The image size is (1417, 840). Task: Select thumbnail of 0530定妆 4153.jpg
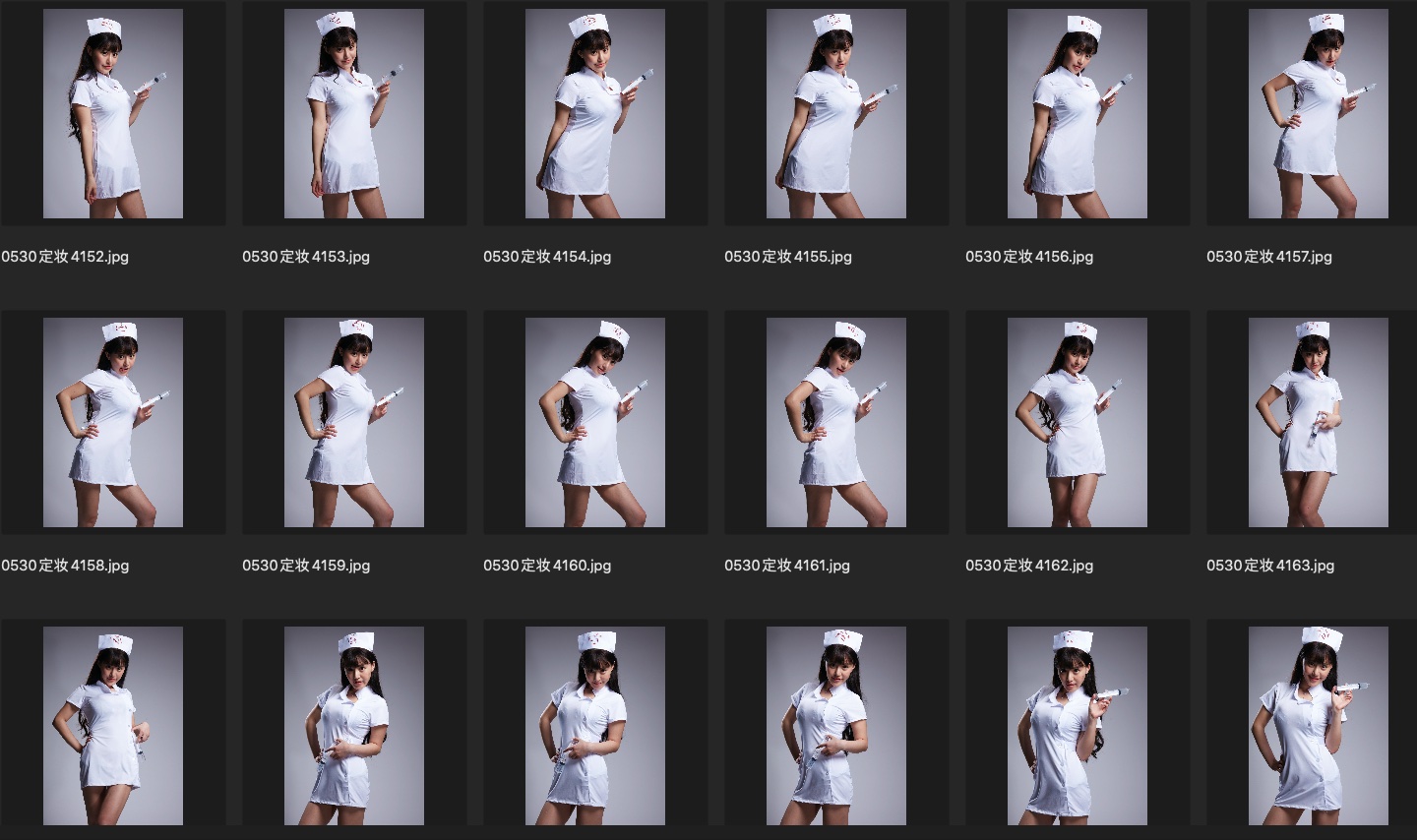(x=354, y=114)
